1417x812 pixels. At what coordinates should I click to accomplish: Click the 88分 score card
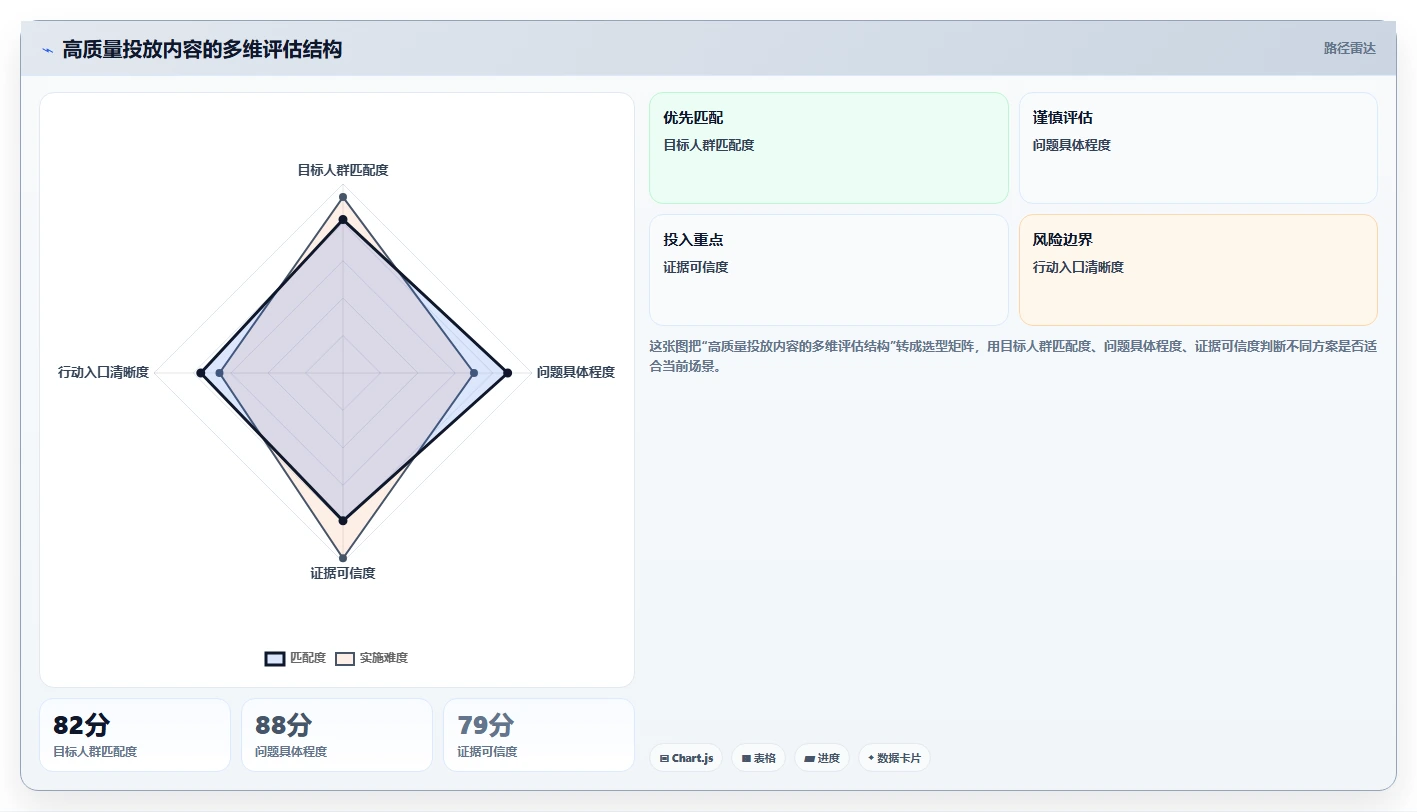(337, 735)
